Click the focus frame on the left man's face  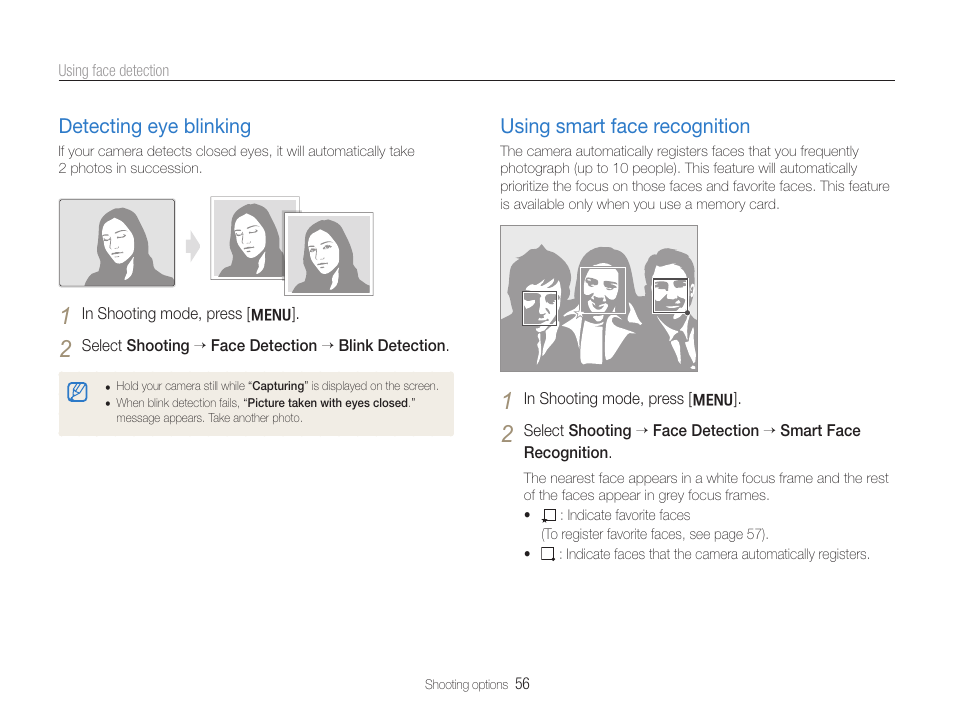point(540,309)
